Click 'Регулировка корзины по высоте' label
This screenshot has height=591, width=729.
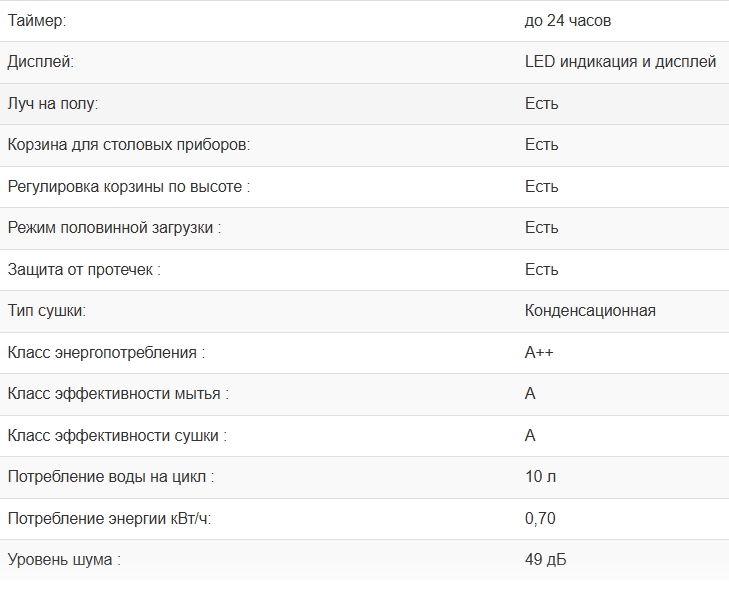click(x=128, y=186)
